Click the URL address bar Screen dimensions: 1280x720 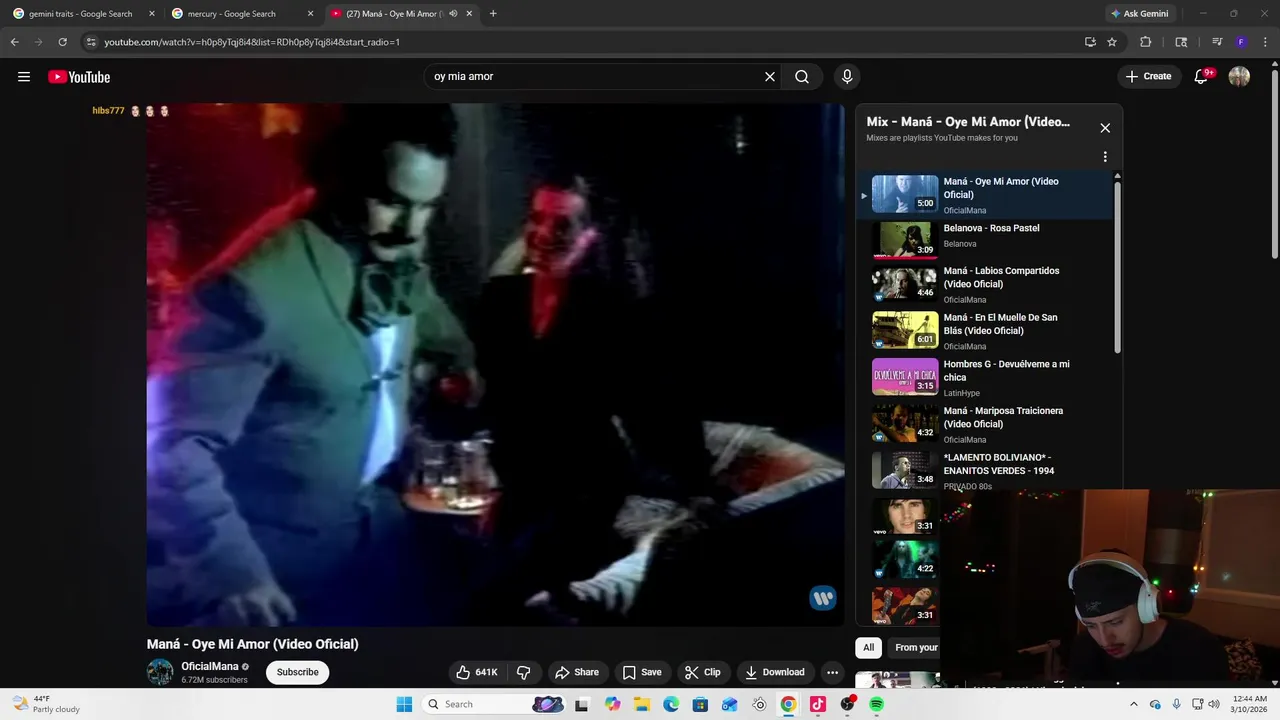coord(580,42)
